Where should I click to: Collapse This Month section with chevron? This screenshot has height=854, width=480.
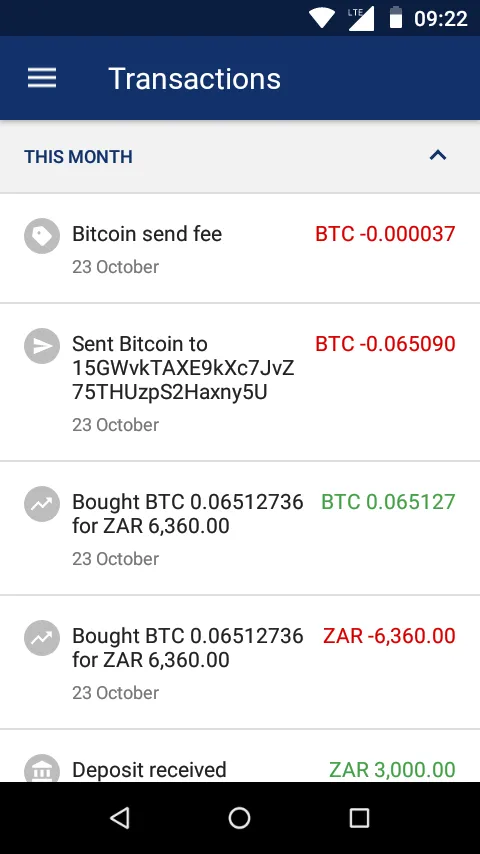pyautogui.click(x=438, y=156)
